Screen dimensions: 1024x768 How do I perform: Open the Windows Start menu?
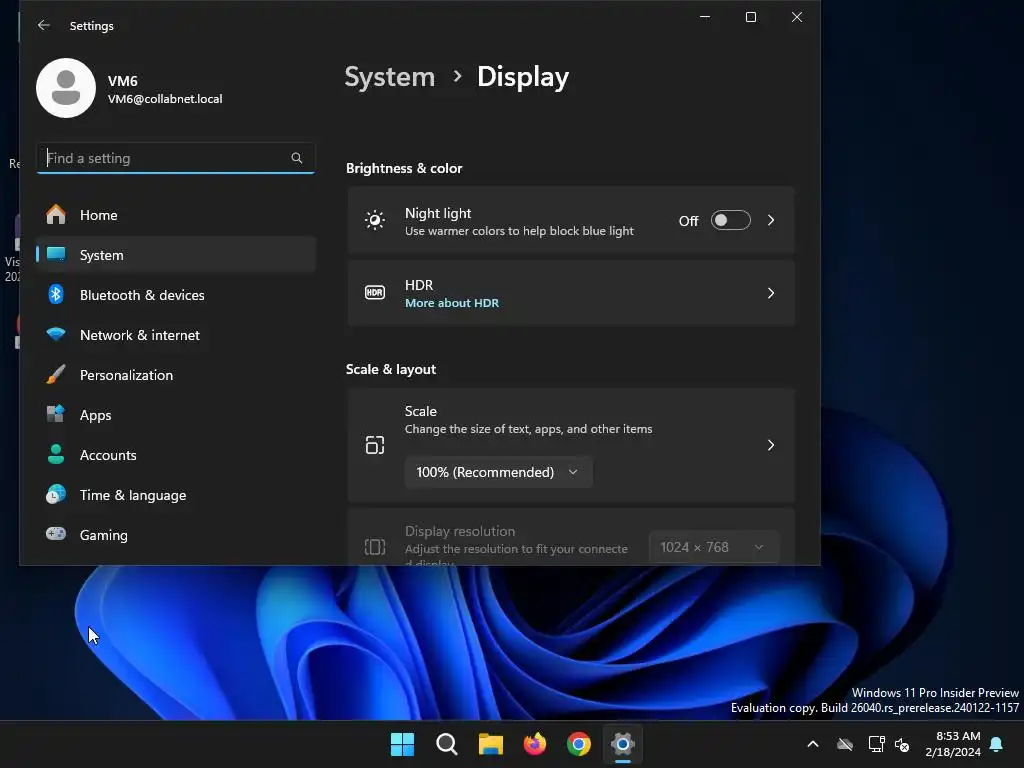402,744
